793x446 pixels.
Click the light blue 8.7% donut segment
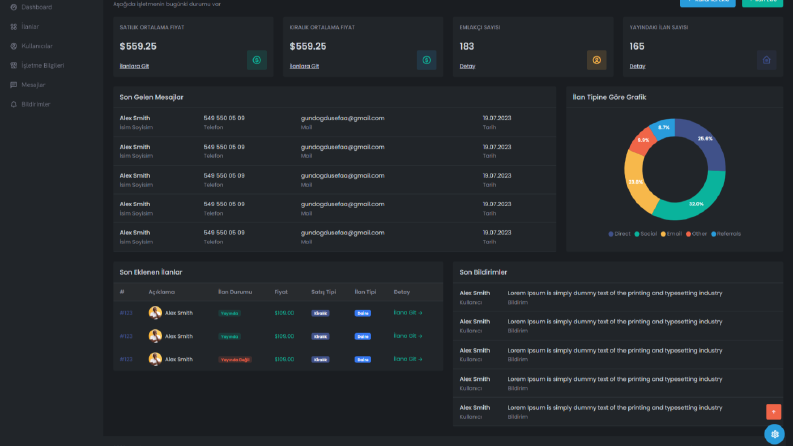click(663, 128)
